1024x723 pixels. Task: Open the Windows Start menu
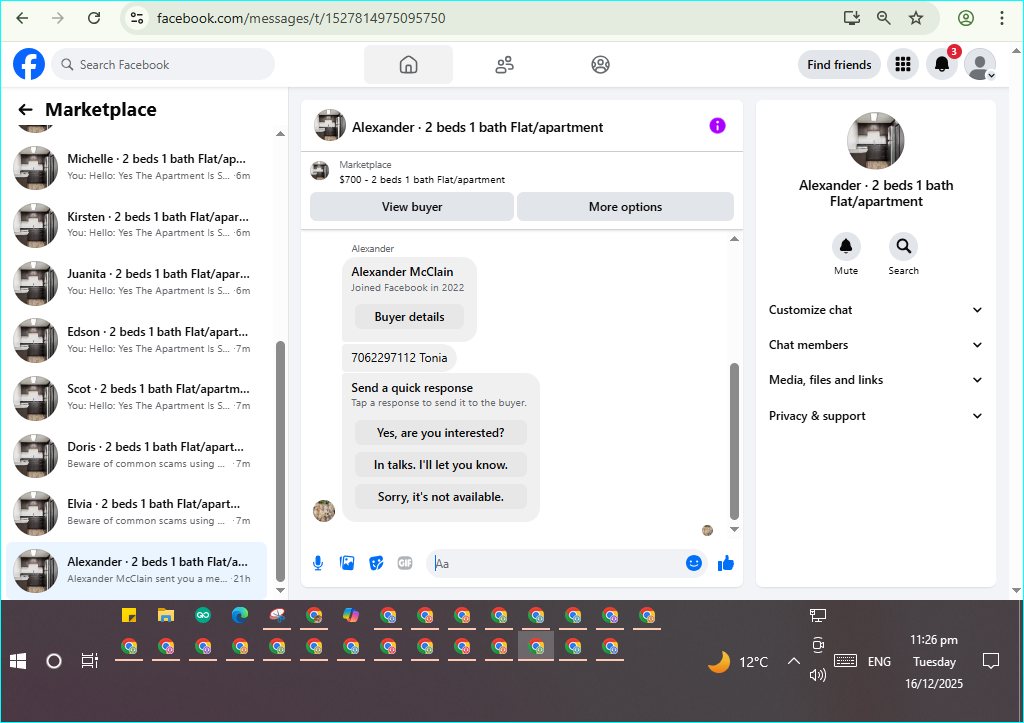[x=18, y=662]
